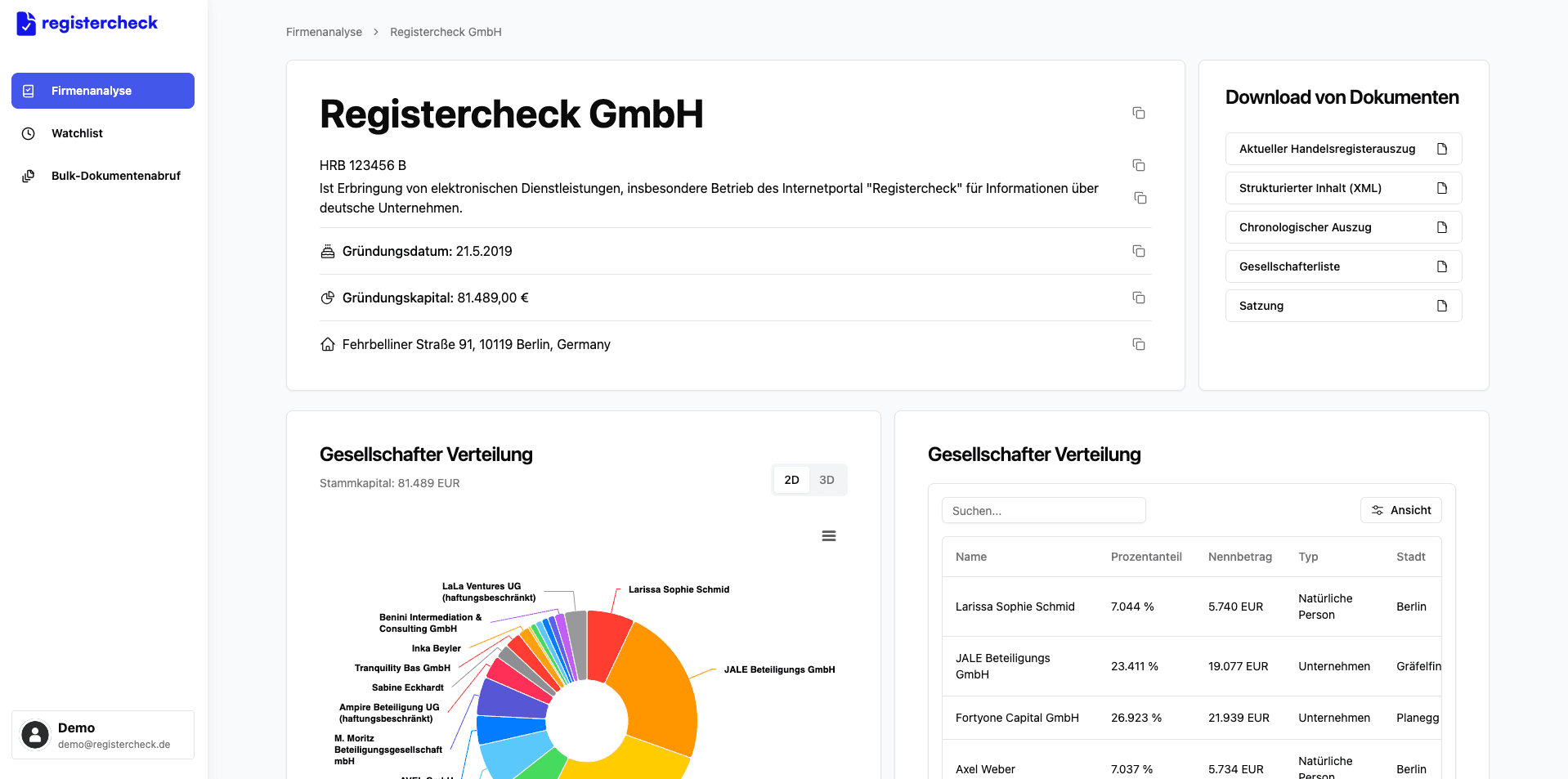Open the chart hamburger menu
Image resolution: width=1568 pixels, height=779 pixels.
click(x=829, y=536)
